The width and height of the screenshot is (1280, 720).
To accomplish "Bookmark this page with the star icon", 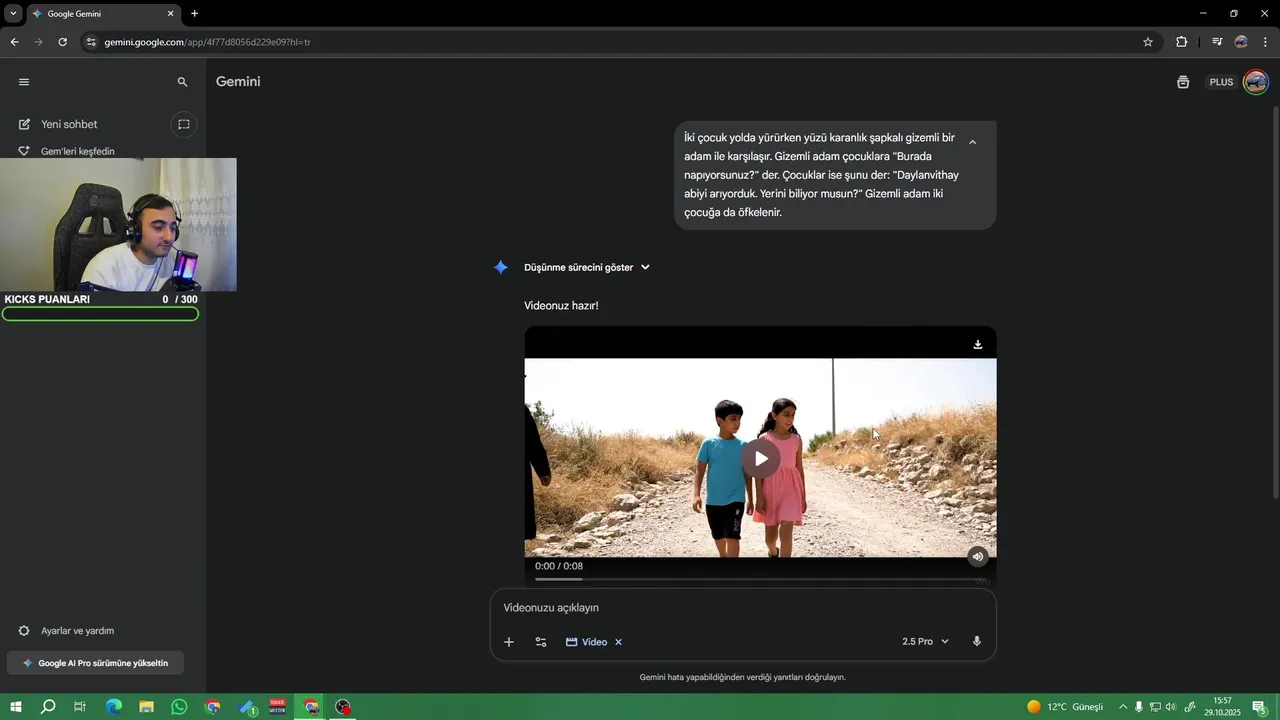I will pos(1148,42).
